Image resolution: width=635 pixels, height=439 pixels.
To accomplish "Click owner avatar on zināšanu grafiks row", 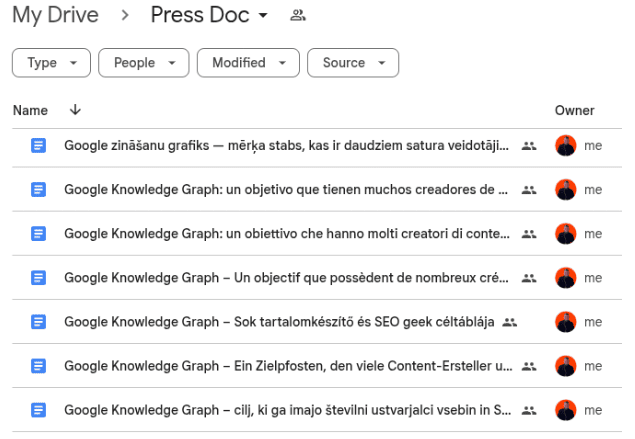I will (566, 145).
